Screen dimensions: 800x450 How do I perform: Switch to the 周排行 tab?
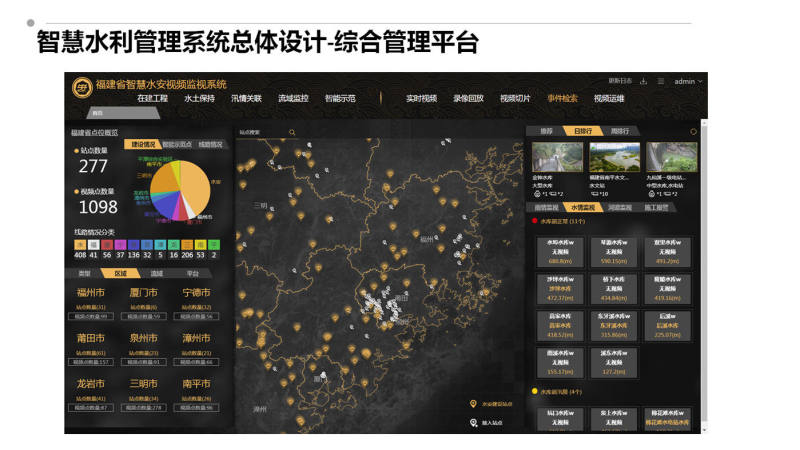(620, 131)
